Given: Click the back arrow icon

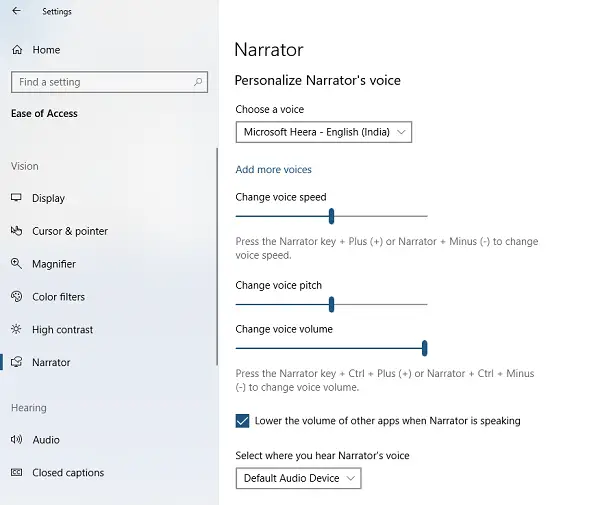Looking at the screenshot, I should tap(16, 11).
